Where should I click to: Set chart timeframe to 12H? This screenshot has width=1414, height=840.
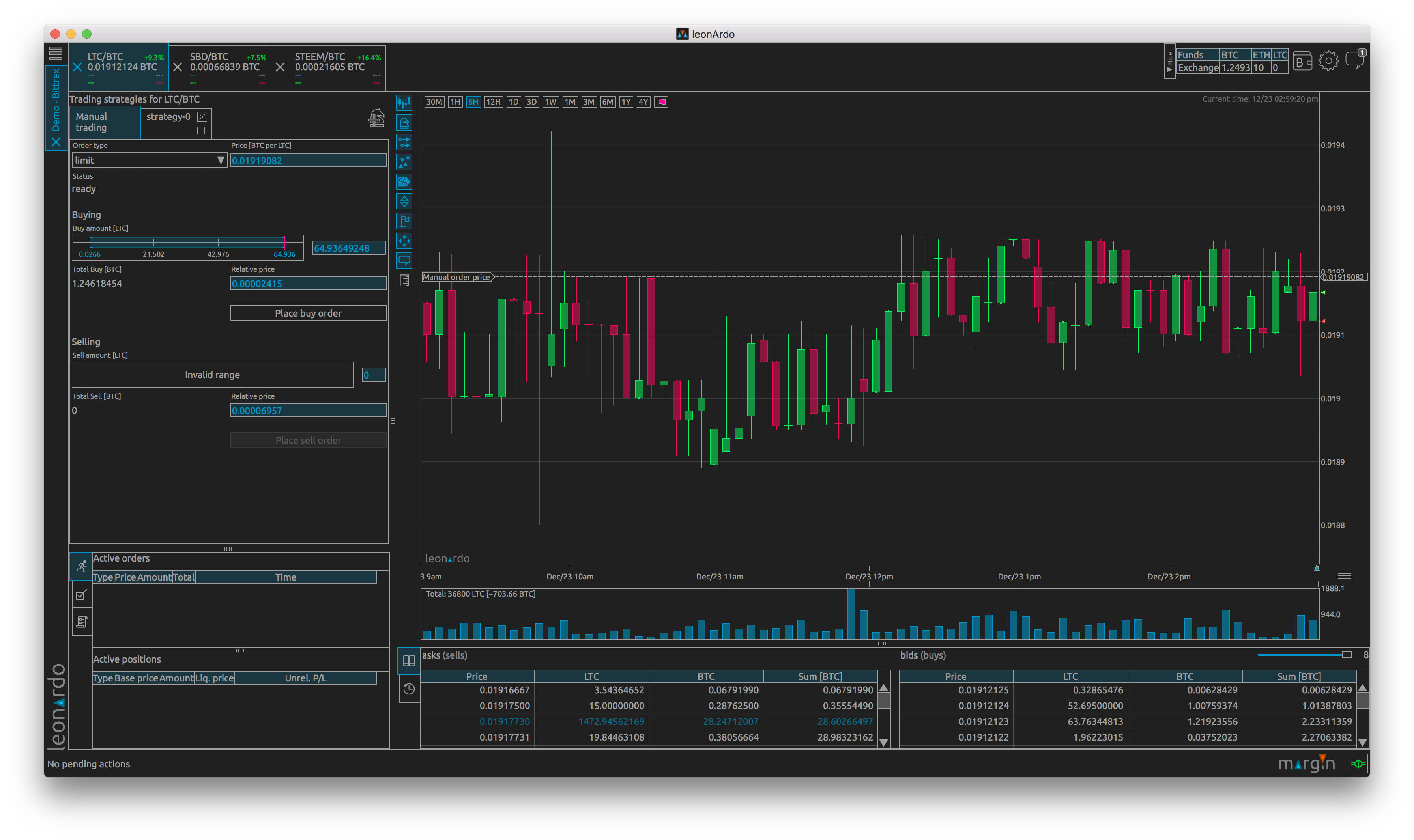pos(493,102)
